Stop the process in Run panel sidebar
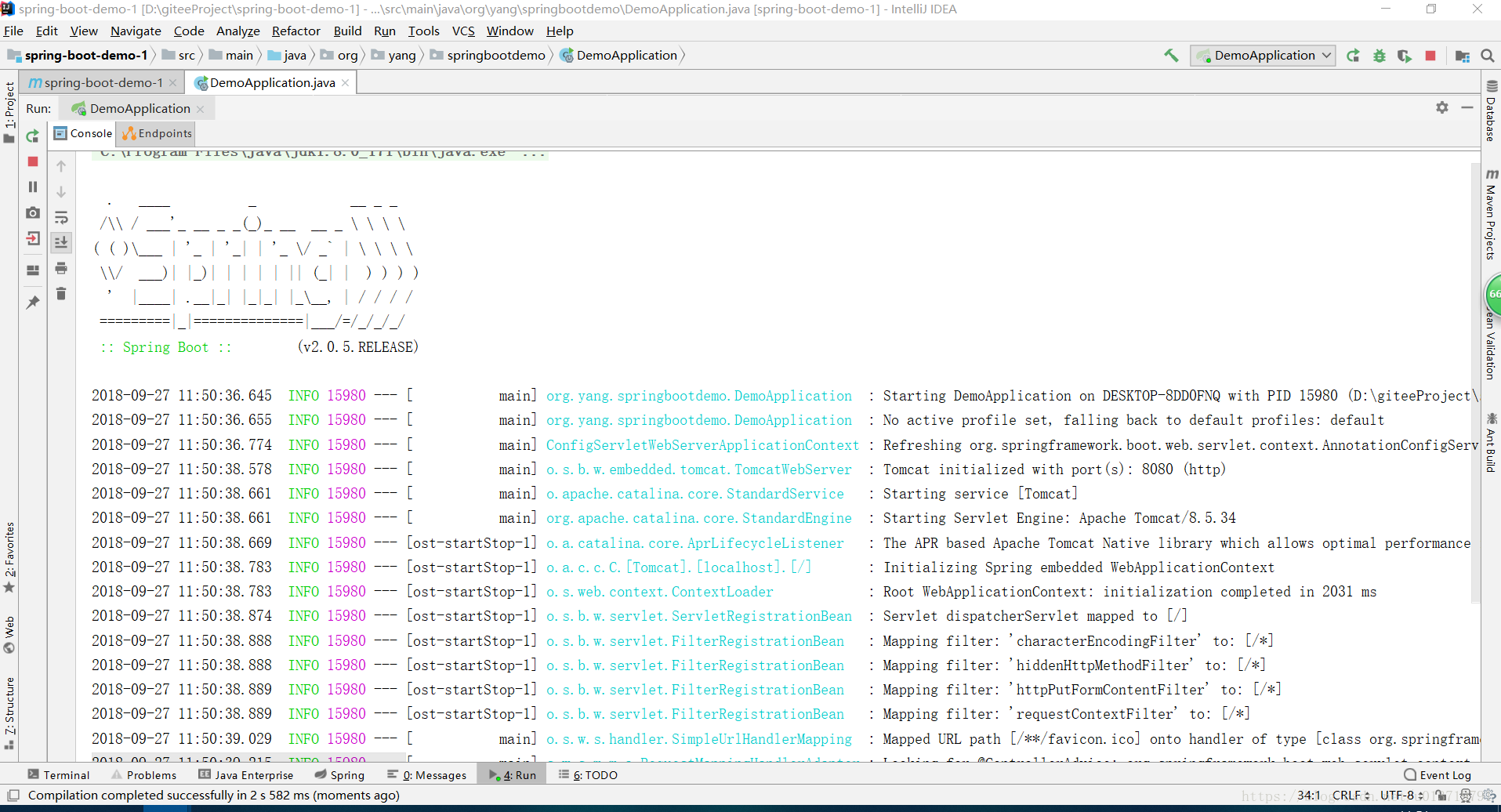The height and width of the screenshot is (812, 1501). pos(33,161)
